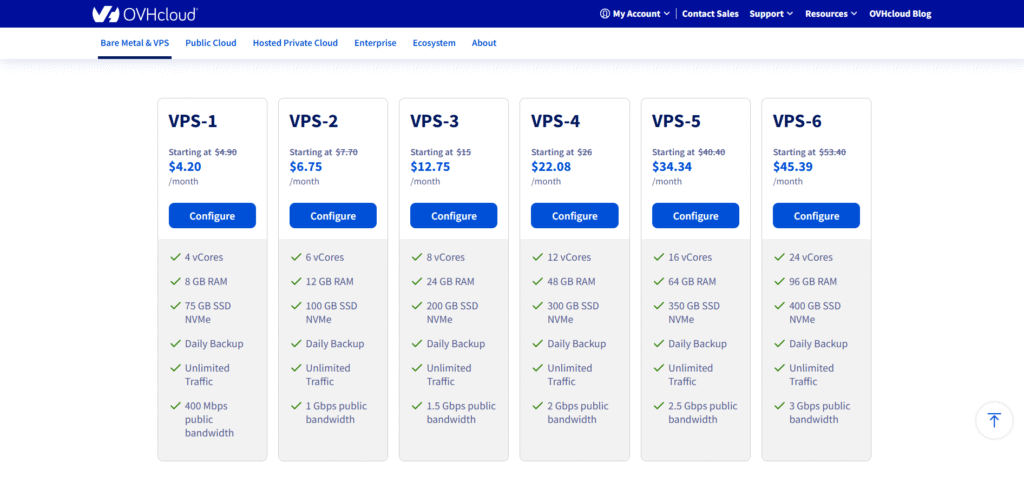This screenshot has width=1024, height=490.
Task: Go to the Enterprise tab
Action: pos(375,43)
